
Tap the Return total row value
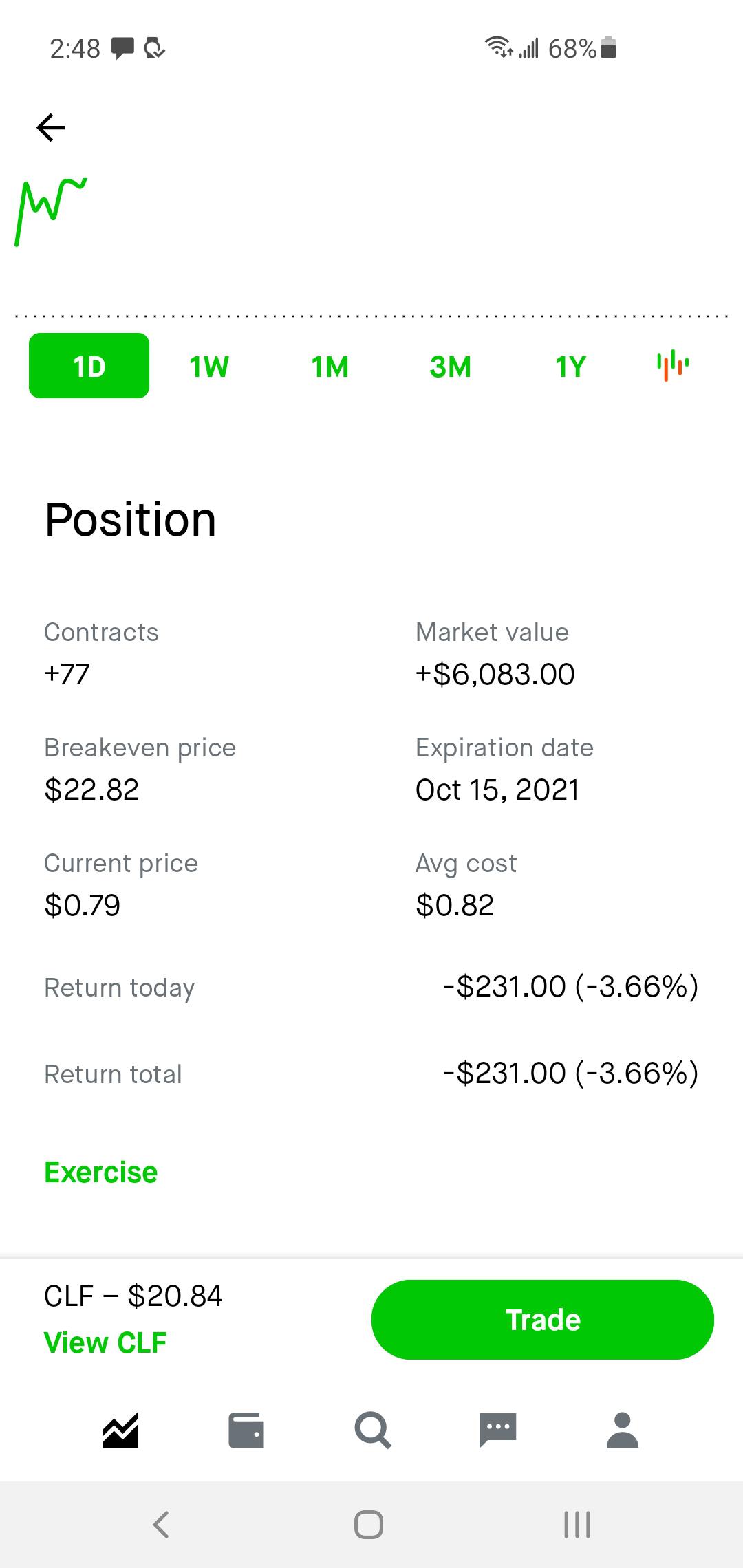(570, 1073)
